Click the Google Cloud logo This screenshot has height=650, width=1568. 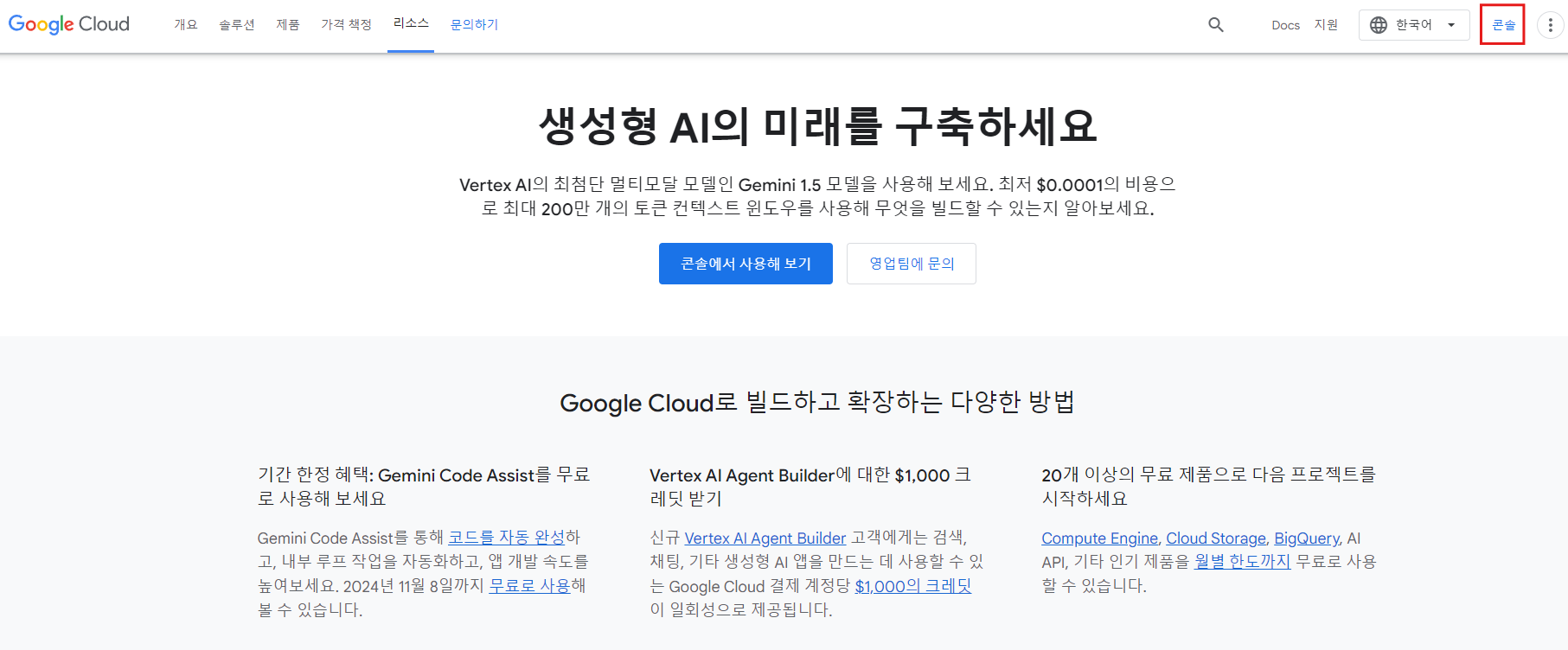point(69,24)
